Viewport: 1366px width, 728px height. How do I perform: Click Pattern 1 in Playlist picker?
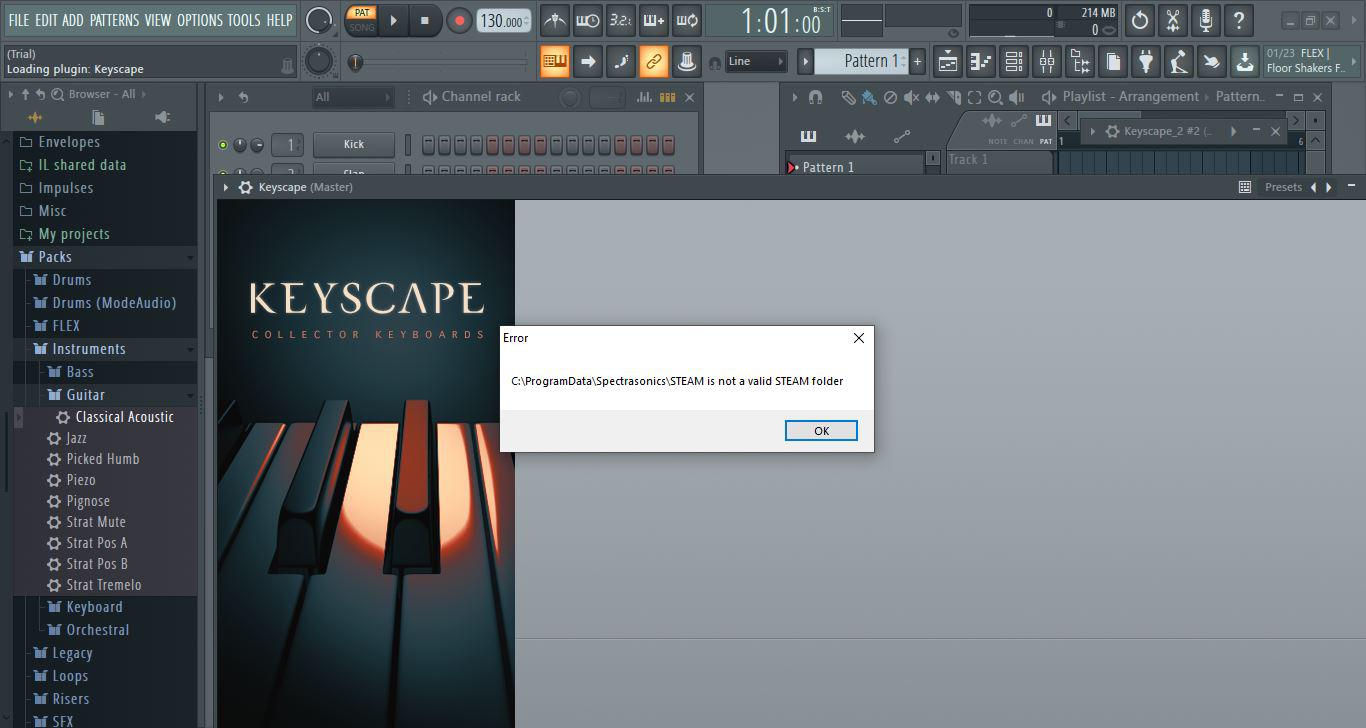tap(829, 167)
